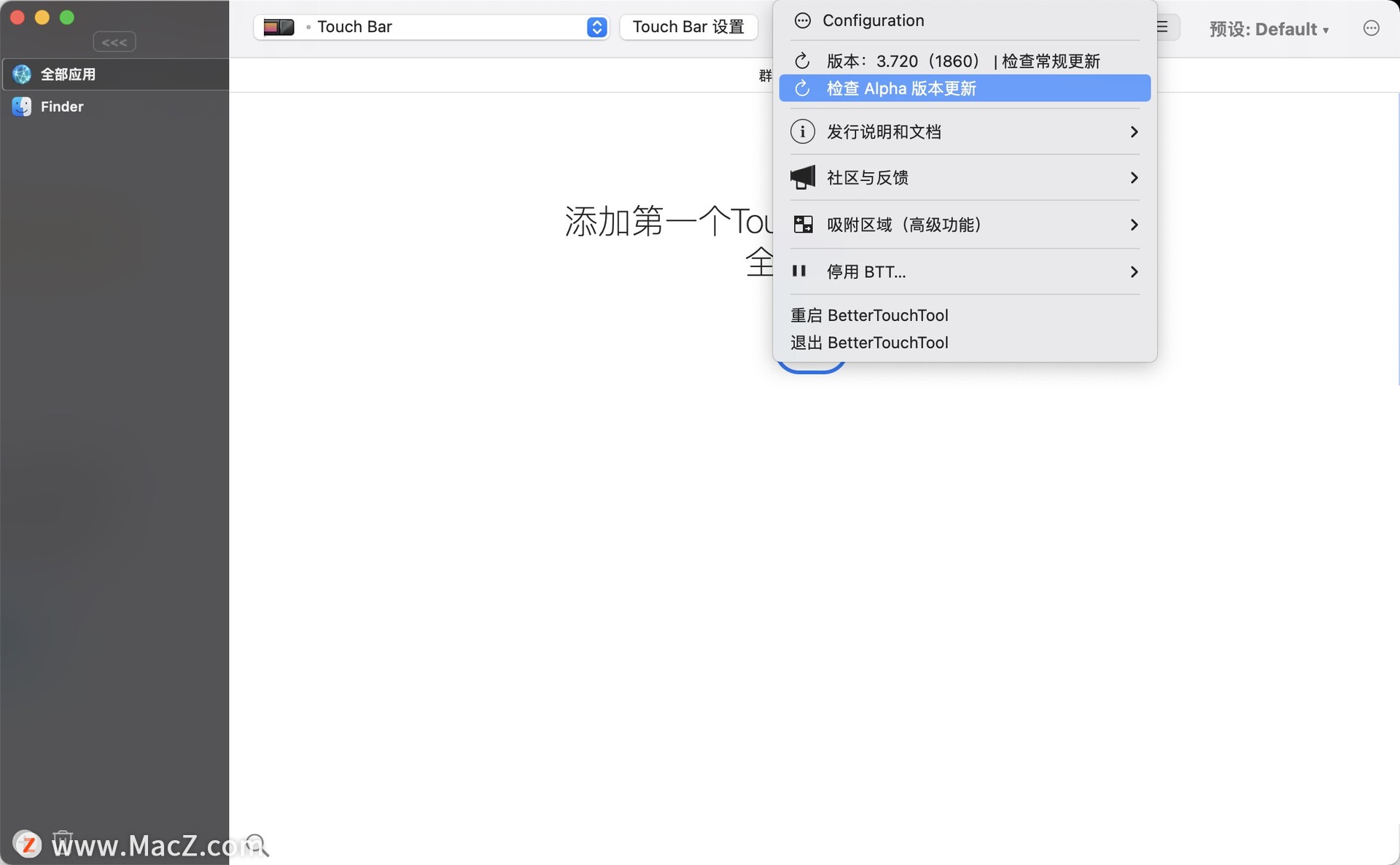
Task: Collapse sidebar with the <<< button
Action: (114, 42)
